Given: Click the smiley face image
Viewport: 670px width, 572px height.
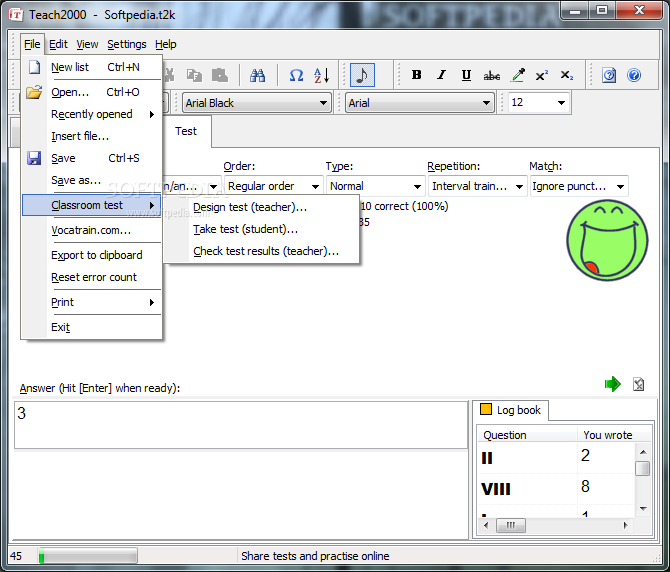Looking at the screenshot, I should click(x=607, y=240).
